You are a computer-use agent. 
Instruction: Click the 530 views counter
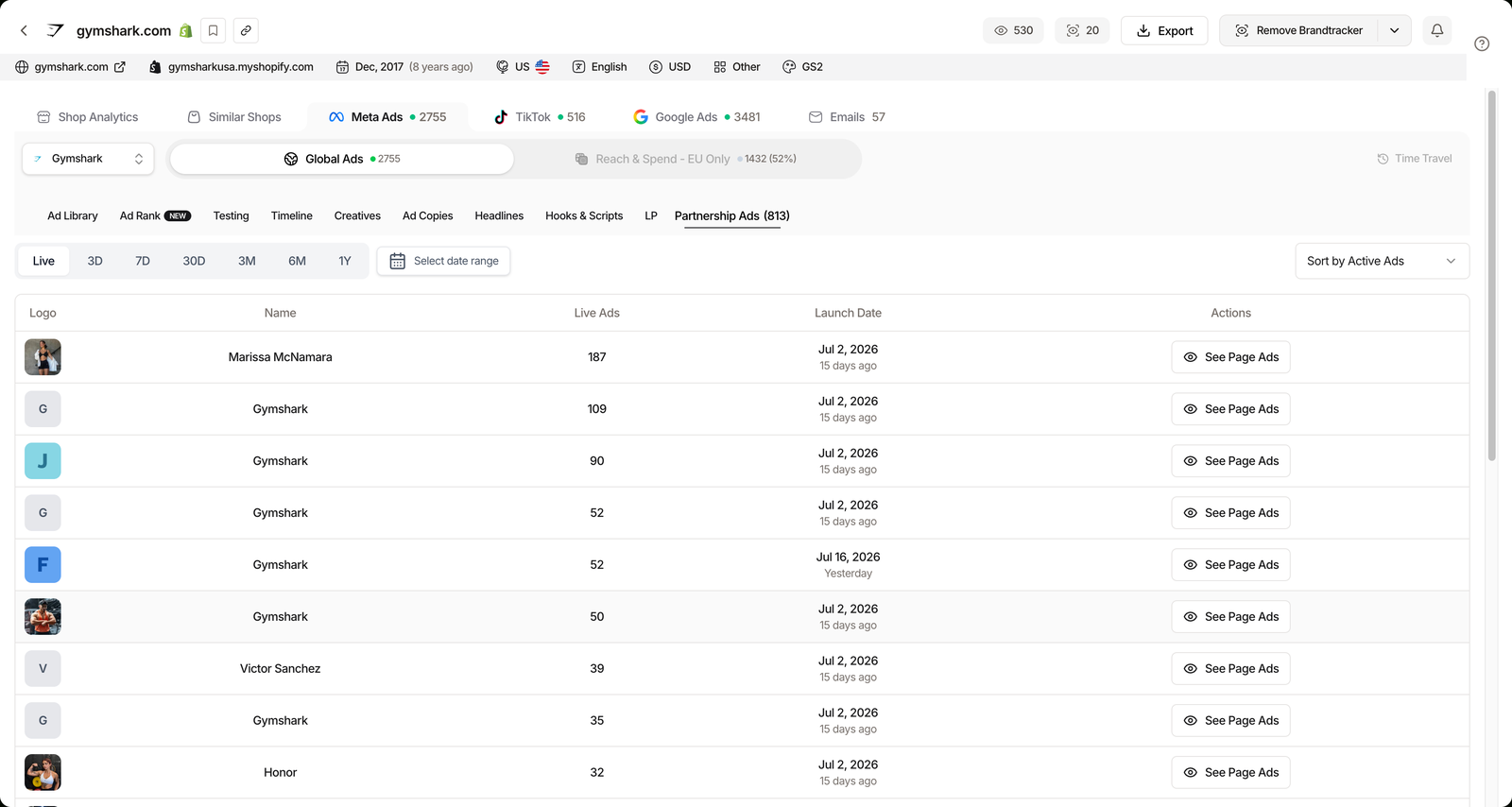coord(1014,30)
